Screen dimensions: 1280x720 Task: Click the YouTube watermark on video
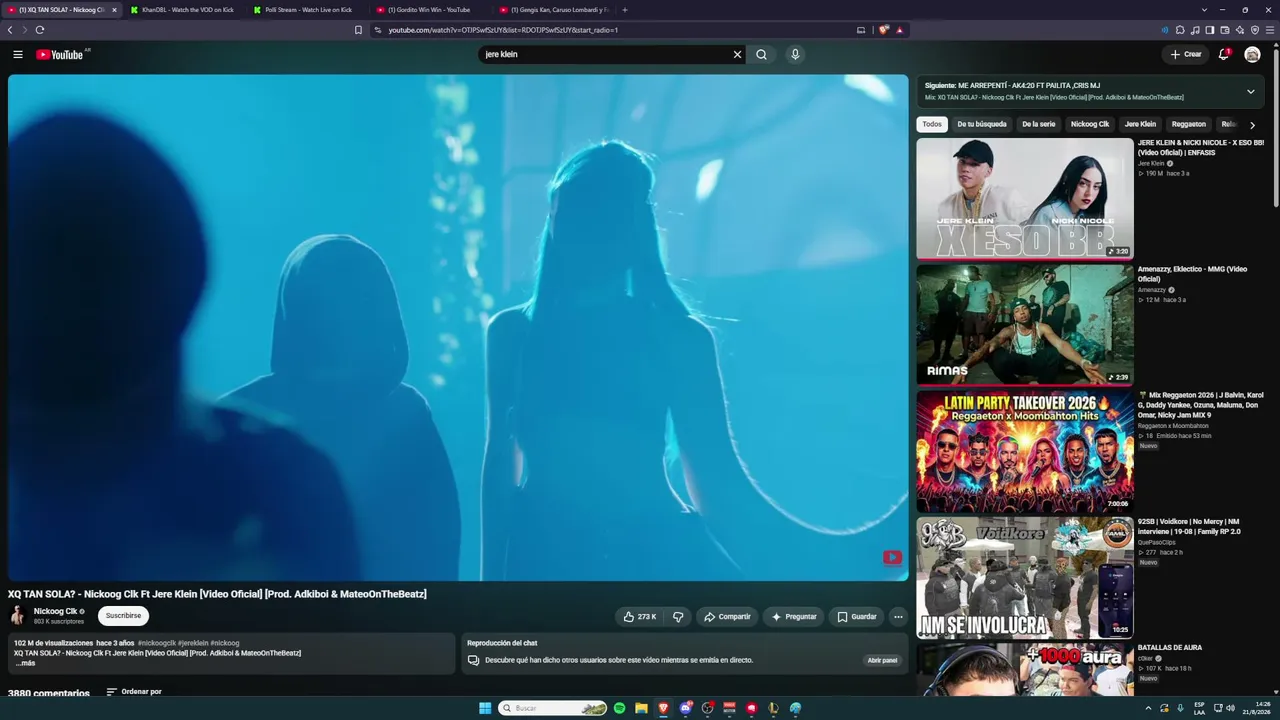pos(892,558)
